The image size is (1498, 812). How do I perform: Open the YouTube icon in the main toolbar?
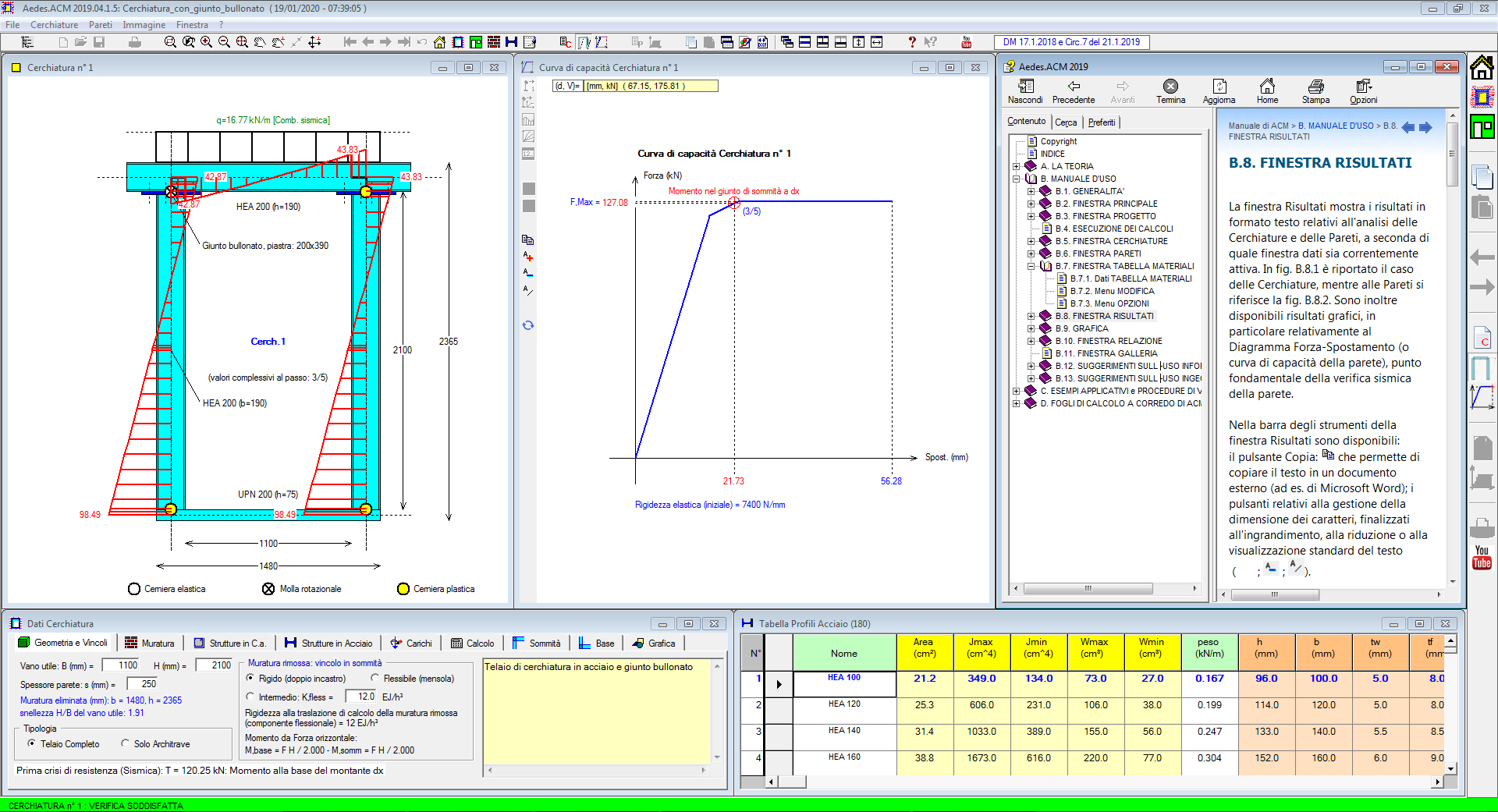[966, 42]
